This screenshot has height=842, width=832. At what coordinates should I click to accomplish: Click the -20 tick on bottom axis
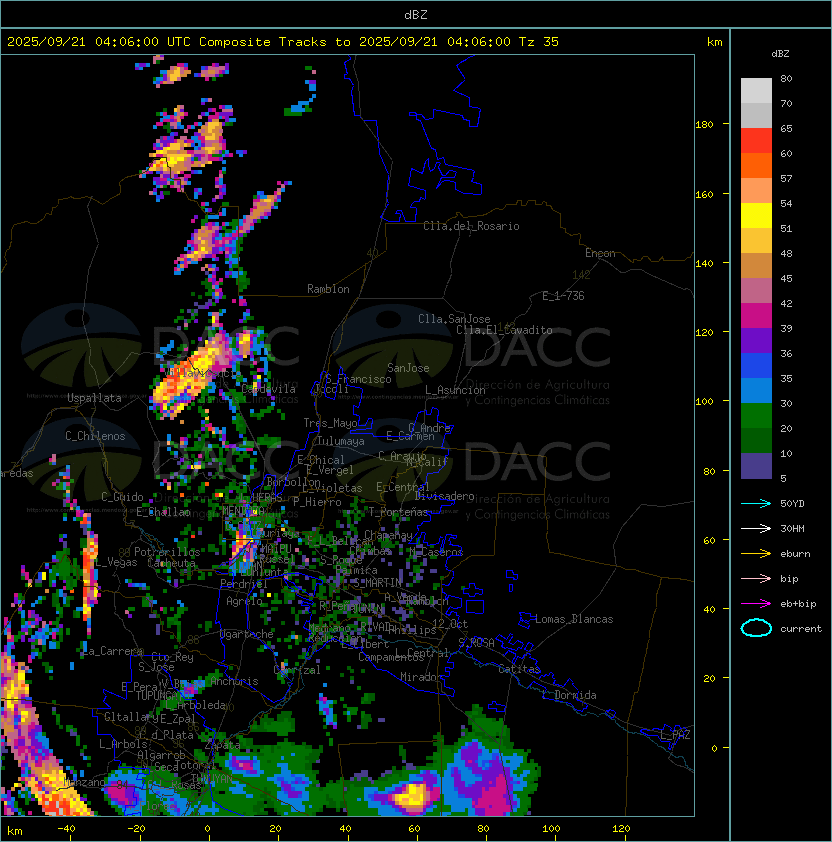(136, 829)
